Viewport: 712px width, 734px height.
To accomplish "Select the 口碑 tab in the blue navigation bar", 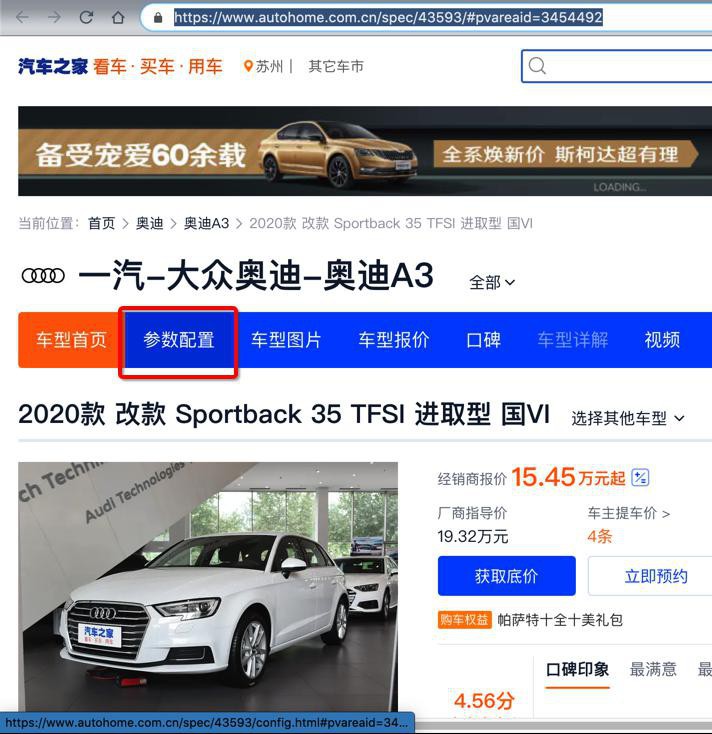I will [x=484, y=340].
